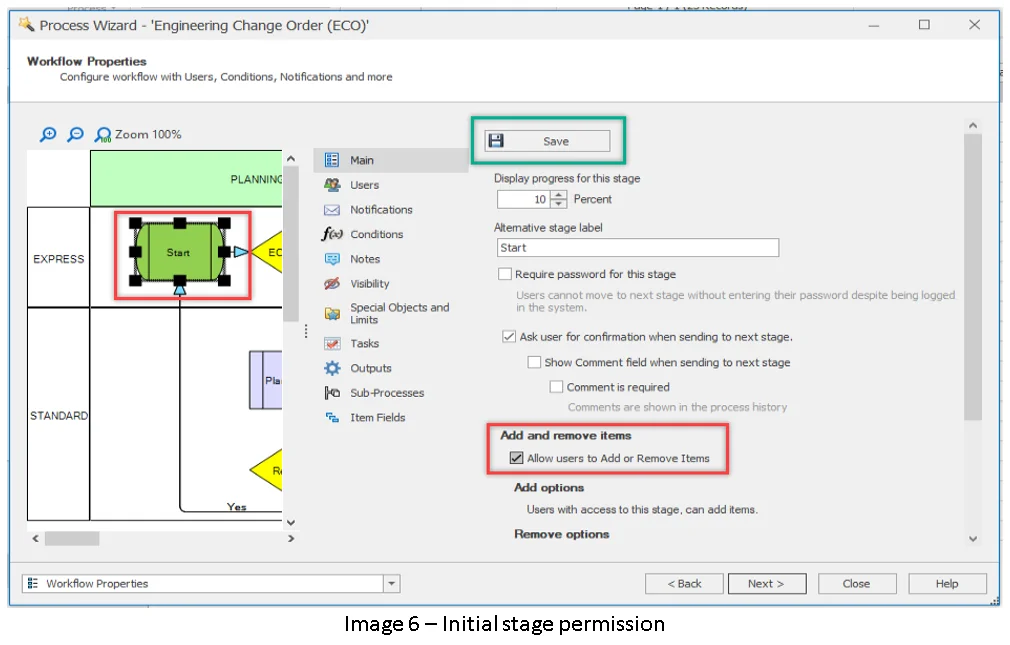Open the Main properties section
This screenshot has height=645, width=1010.
point(391,160)
